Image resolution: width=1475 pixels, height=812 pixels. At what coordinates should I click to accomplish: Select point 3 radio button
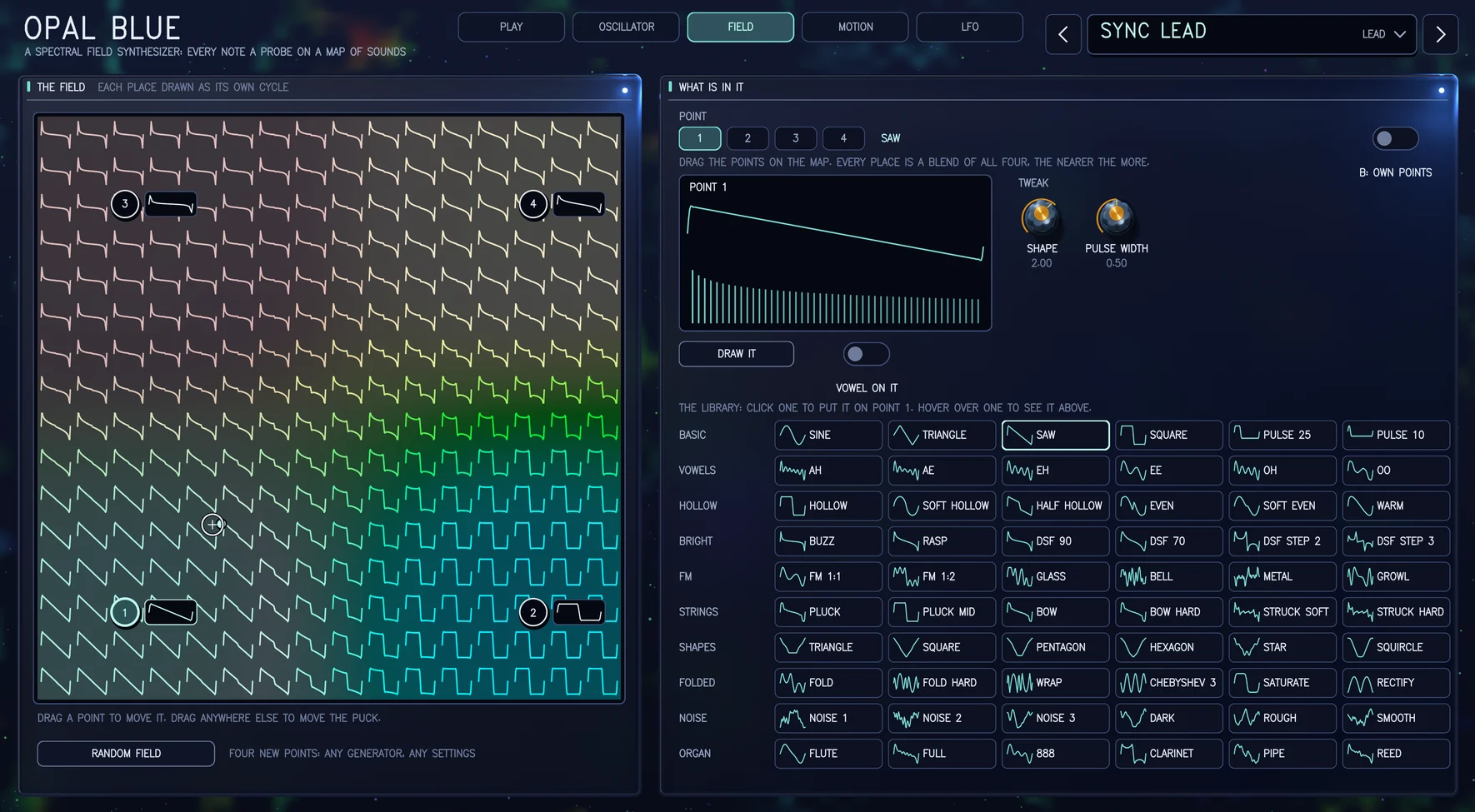(796, 138)
